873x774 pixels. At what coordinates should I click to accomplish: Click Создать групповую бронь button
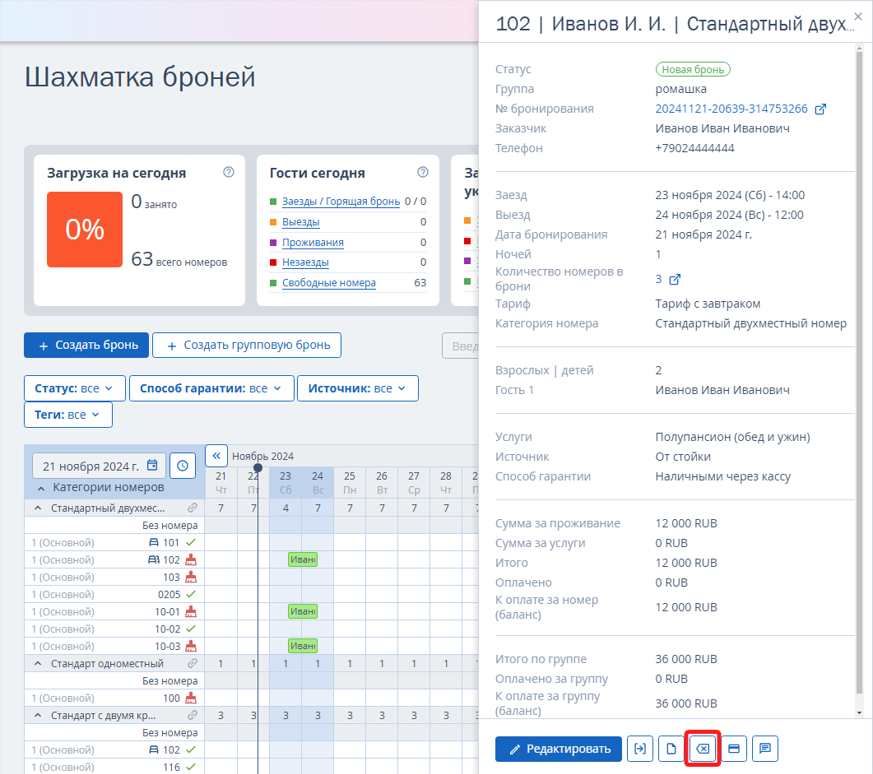(247, 345)
